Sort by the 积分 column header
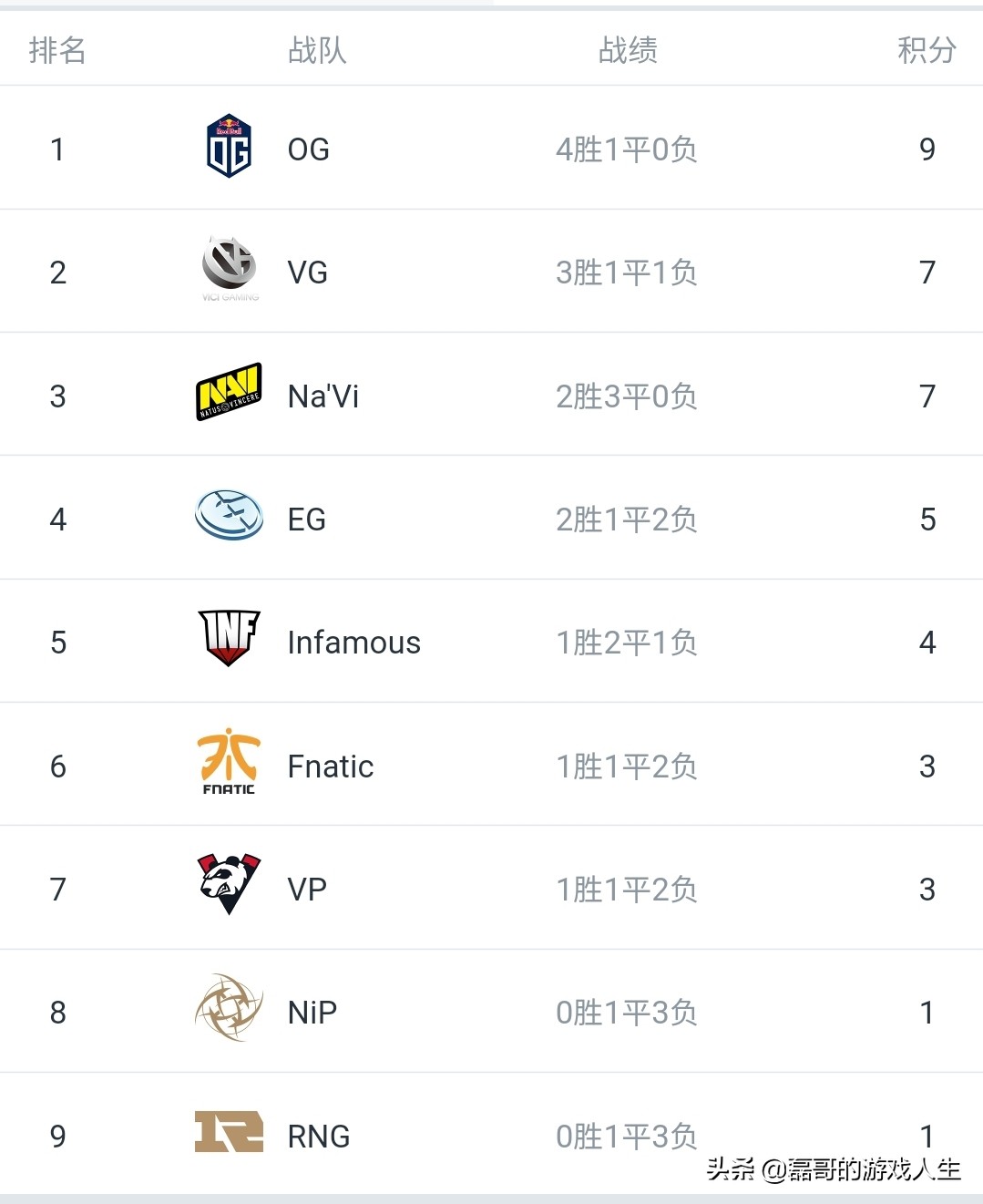This screenshot has height=1204, width=983. (x=927, y=50)
